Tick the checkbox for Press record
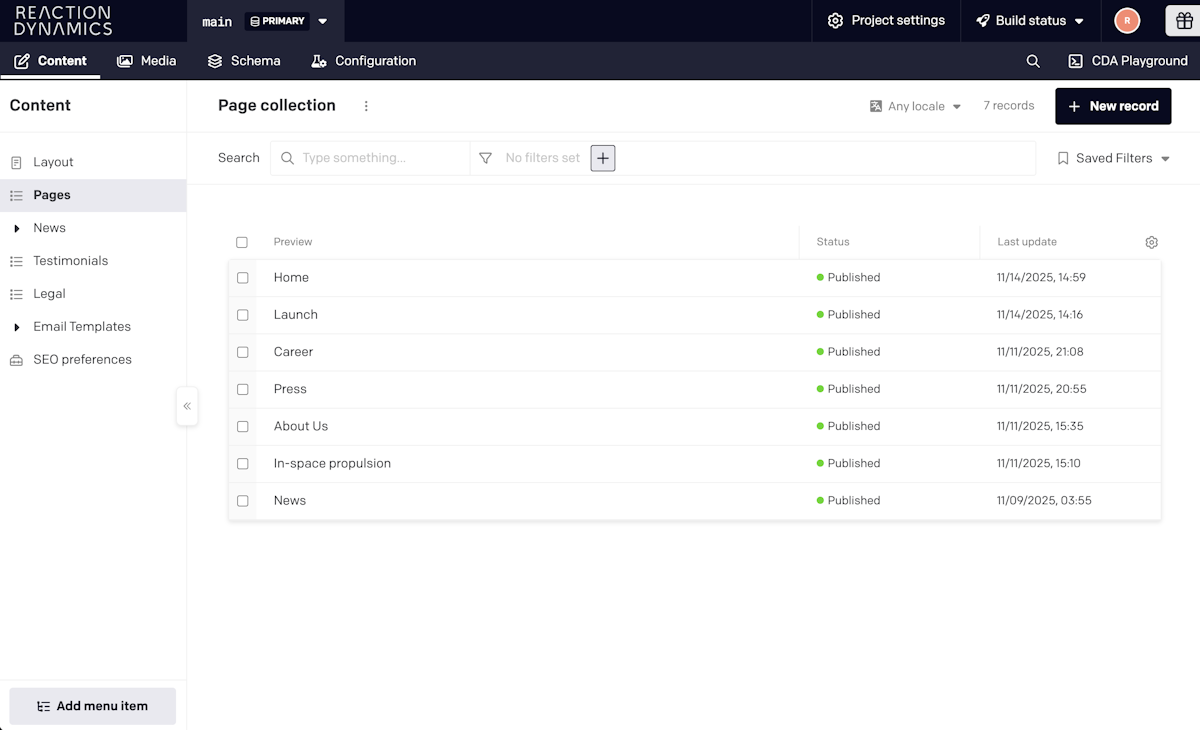Viewport: 1200px width, 730px height. [242, 389]
